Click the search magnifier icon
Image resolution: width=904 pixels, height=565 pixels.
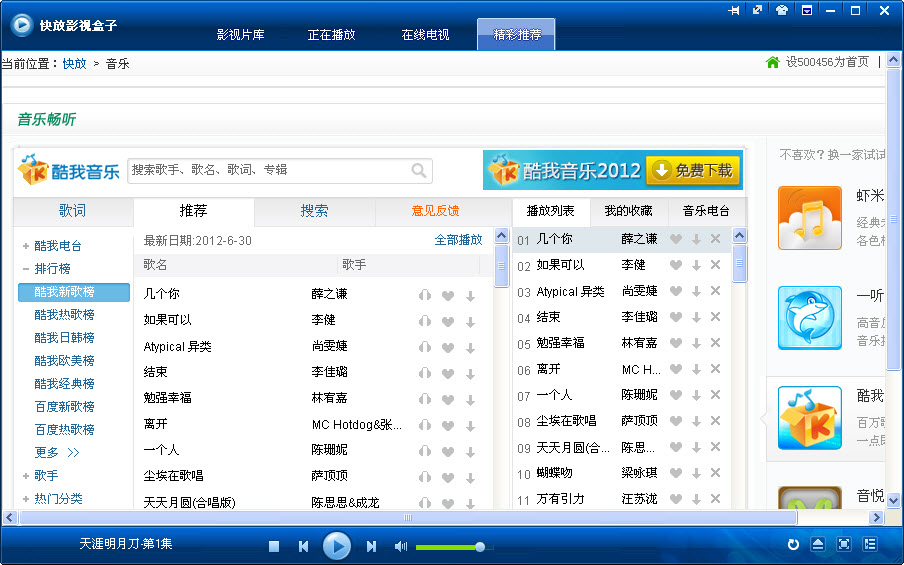point(420,170)
